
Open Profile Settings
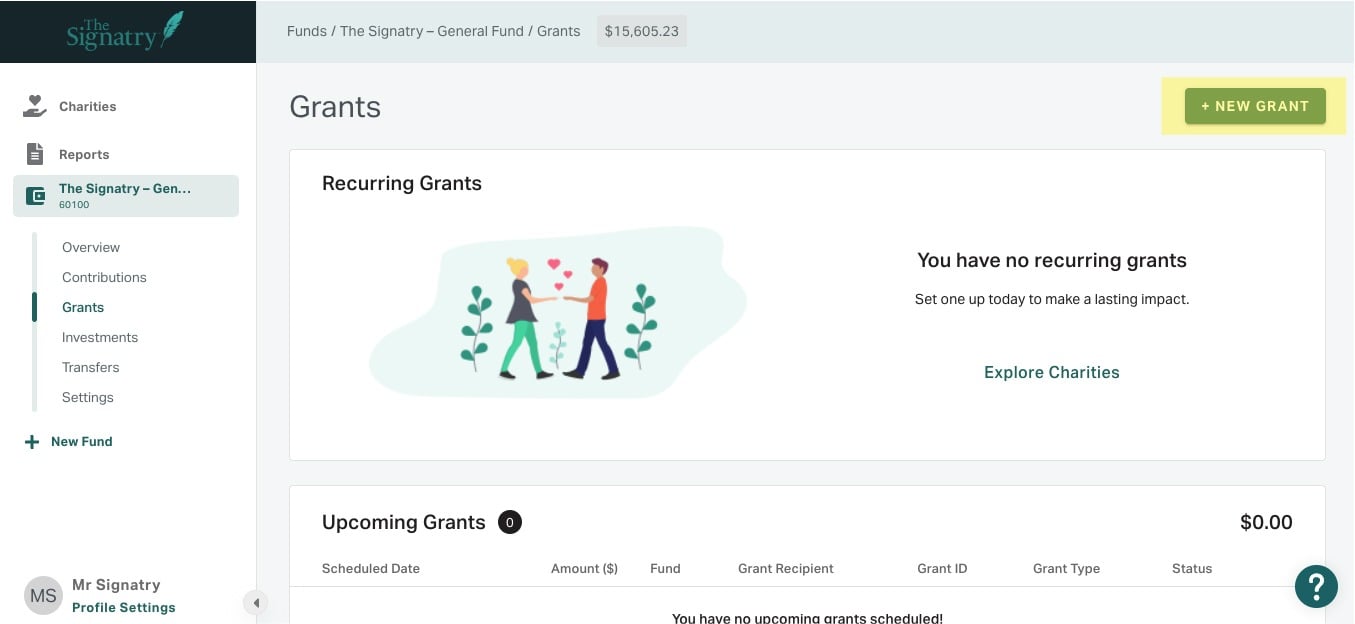pyautogui.click(x=123, y=607)
